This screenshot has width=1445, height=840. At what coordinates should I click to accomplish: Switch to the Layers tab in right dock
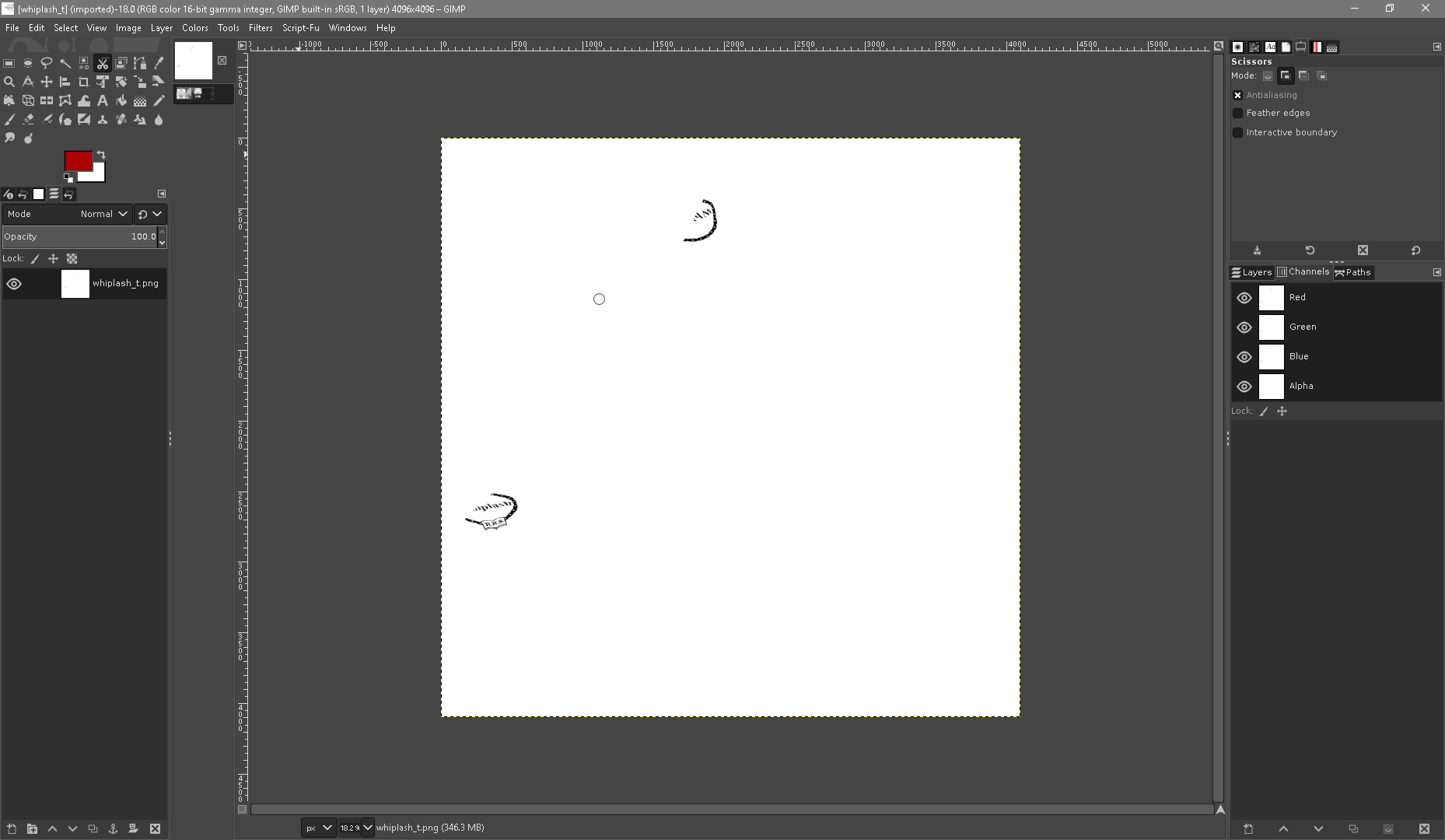click(x=1251, y=272)
